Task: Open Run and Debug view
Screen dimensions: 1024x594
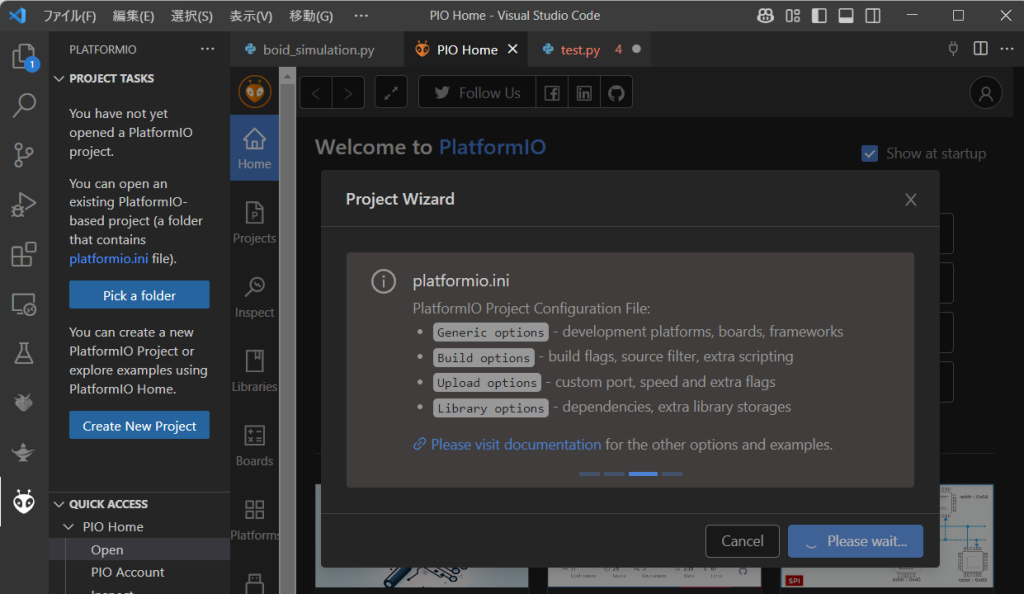Action: point(24,205)
